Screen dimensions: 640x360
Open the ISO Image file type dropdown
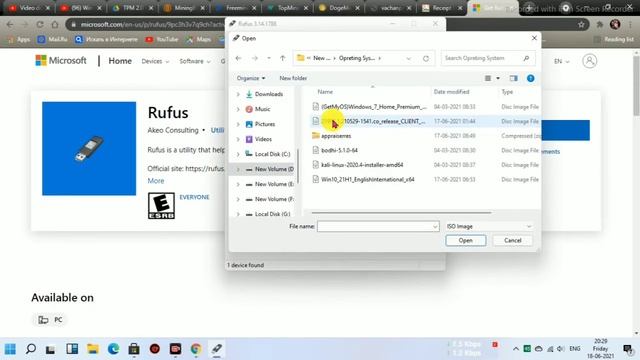[x=489, y=227]
